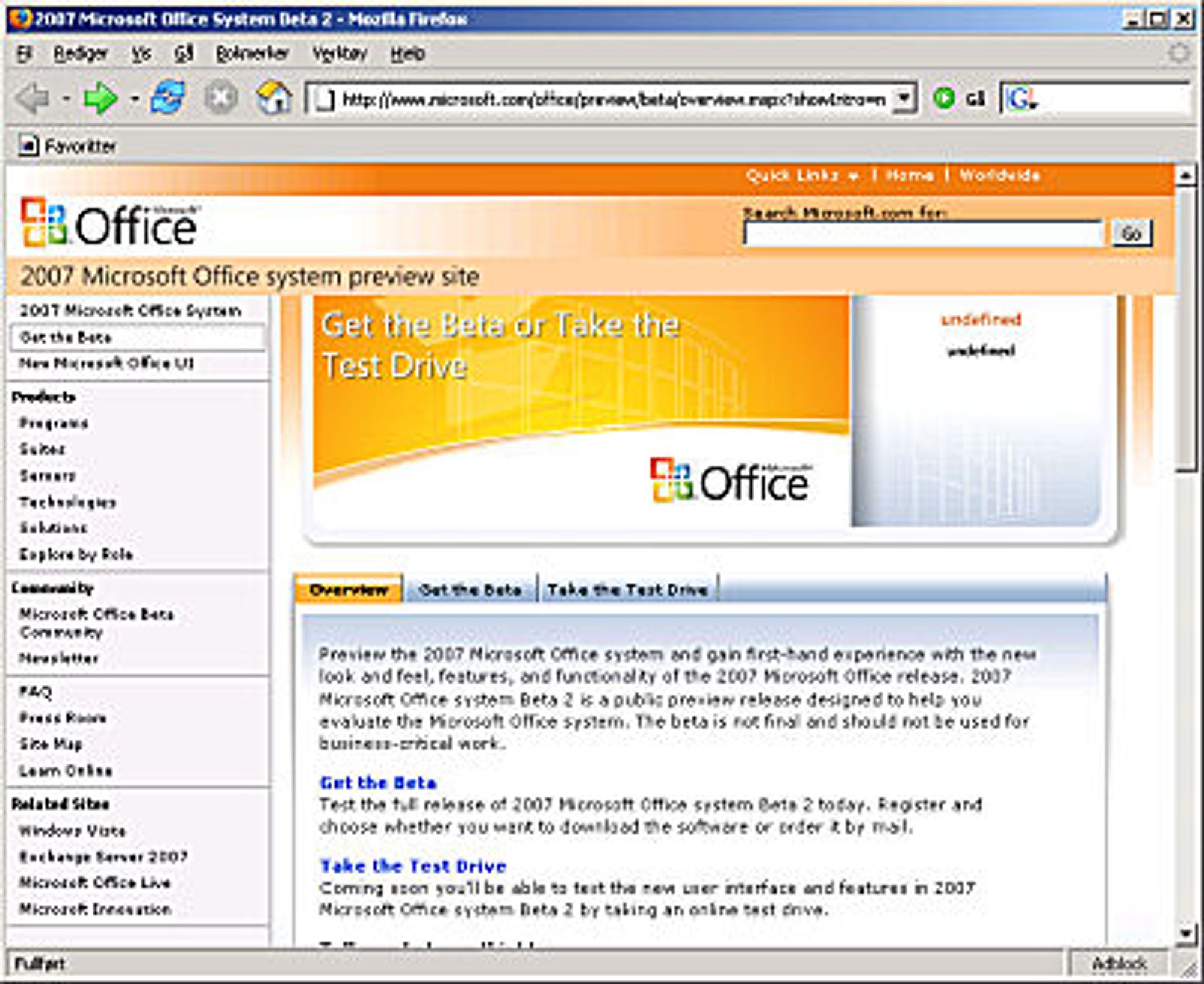1204x984 pixels.
Task: Open Servers under Products
Action: [48, 475]
